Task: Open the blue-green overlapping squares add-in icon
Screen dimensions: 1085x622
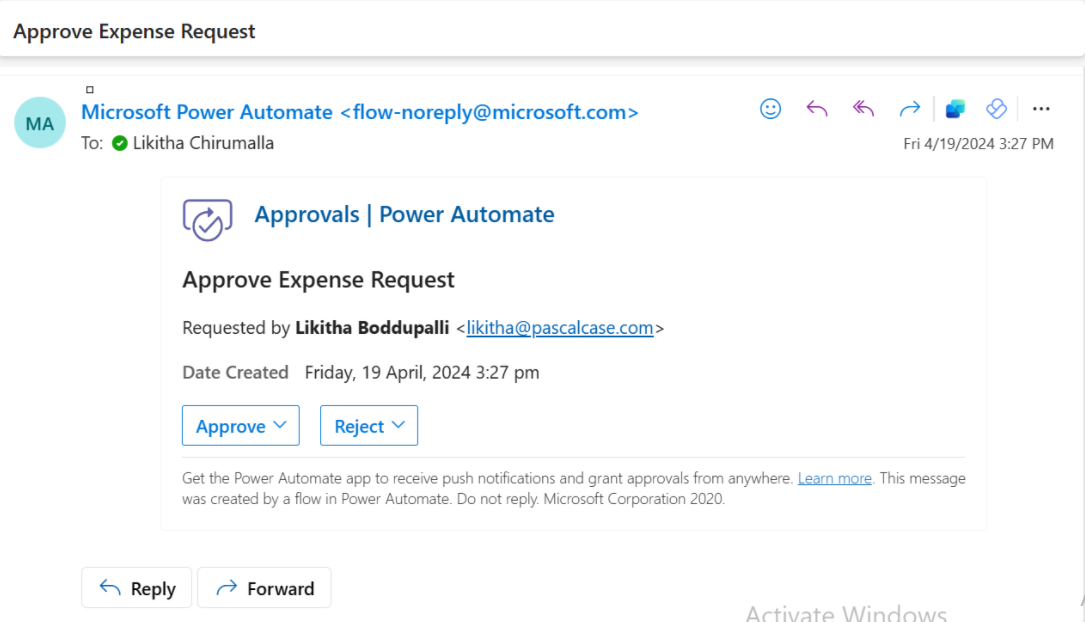Action: (955, 109)
